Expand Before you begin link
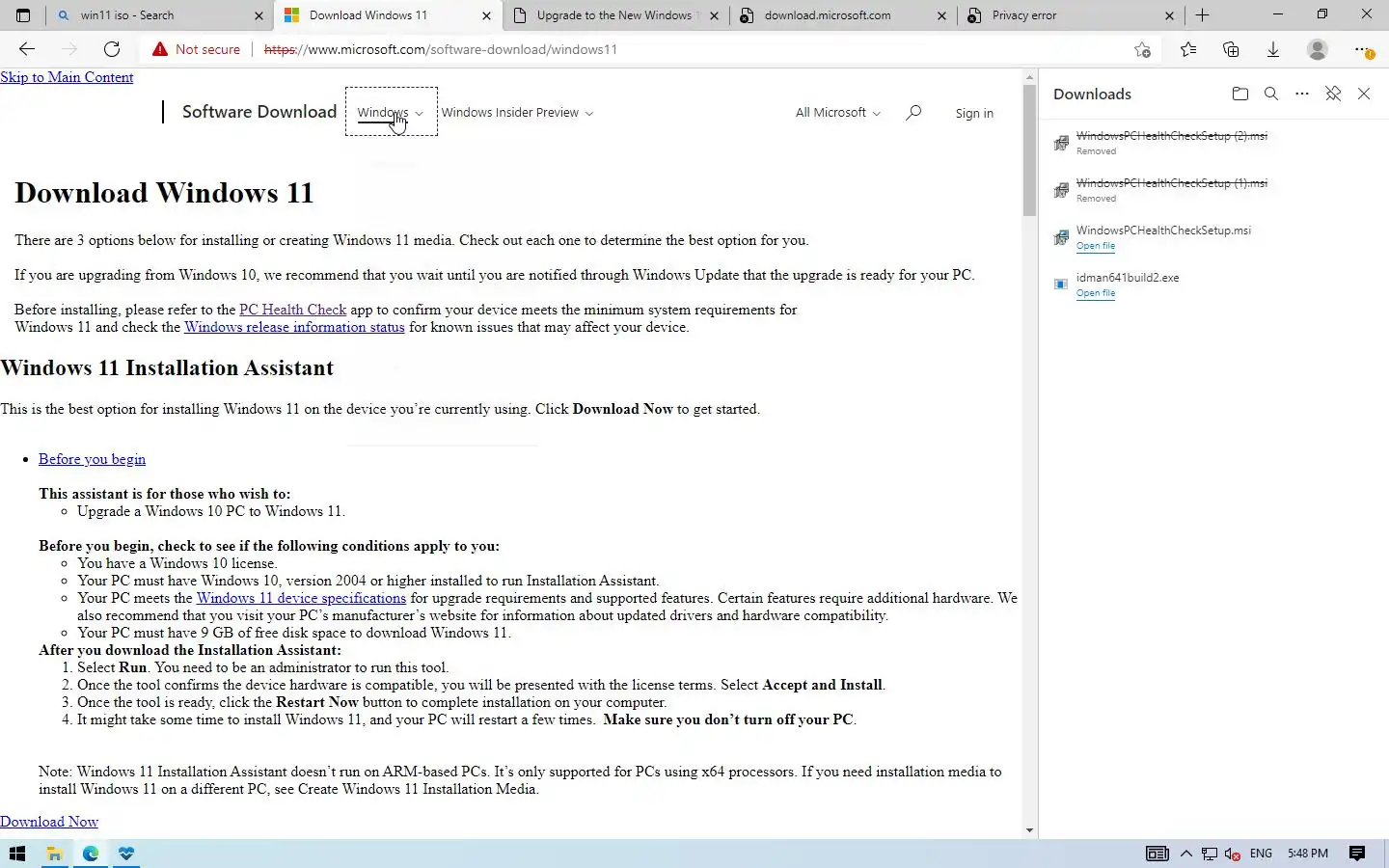1389x868 pixels. point(92,459)
